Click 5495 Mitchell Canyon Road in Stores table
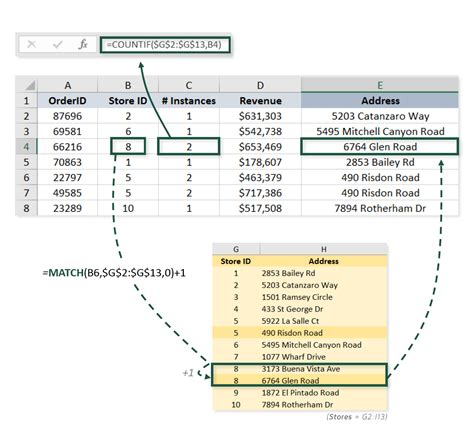This screenshot has height=439, width=474. coord(311,345)
